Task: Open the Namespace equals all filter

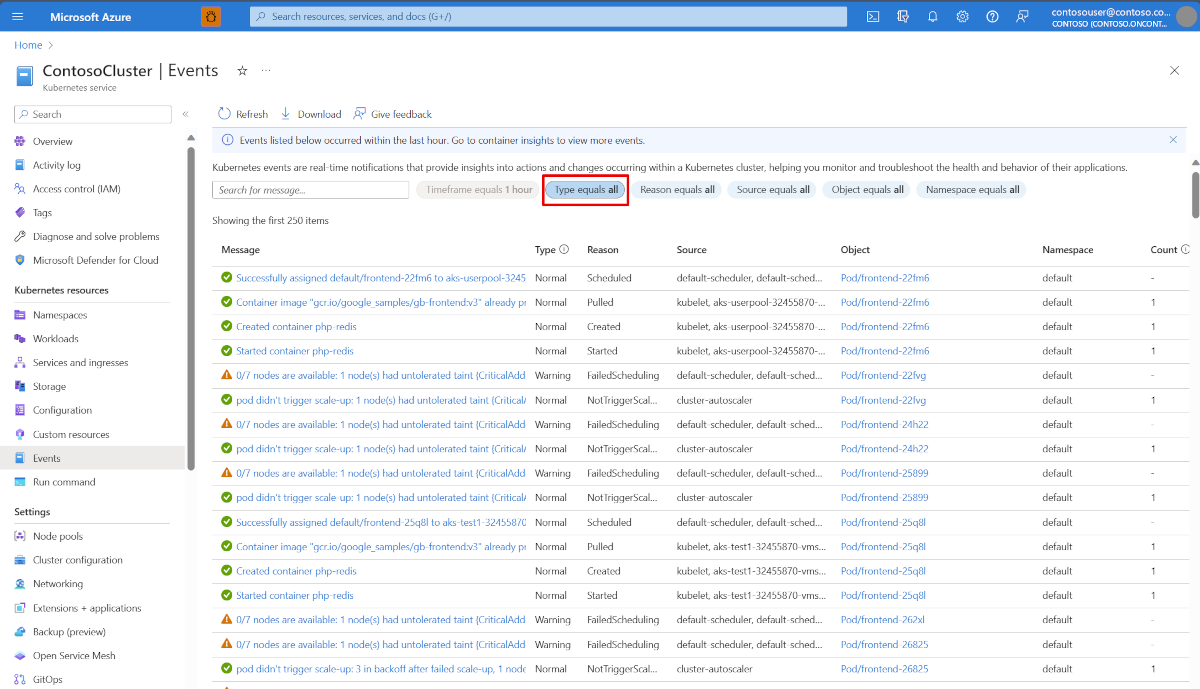Action: 971,190
